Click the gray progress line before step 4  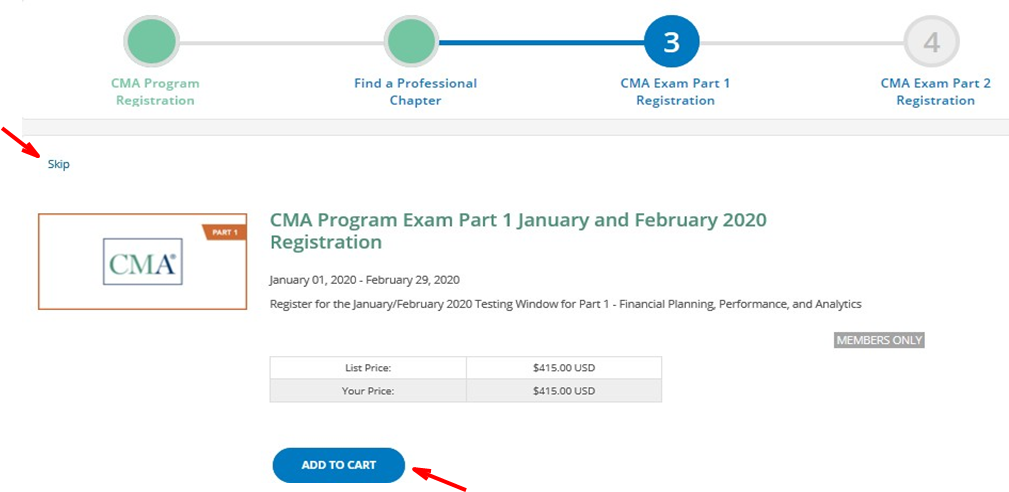point(800,43)
